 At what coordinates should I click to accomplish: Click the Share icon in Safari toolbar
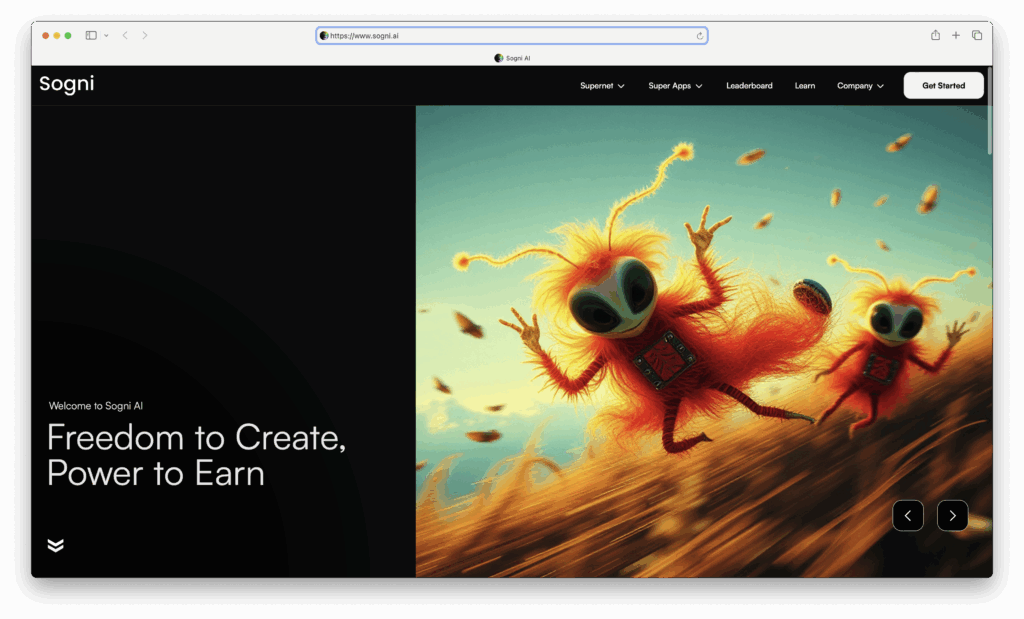[x=935, y=35]
